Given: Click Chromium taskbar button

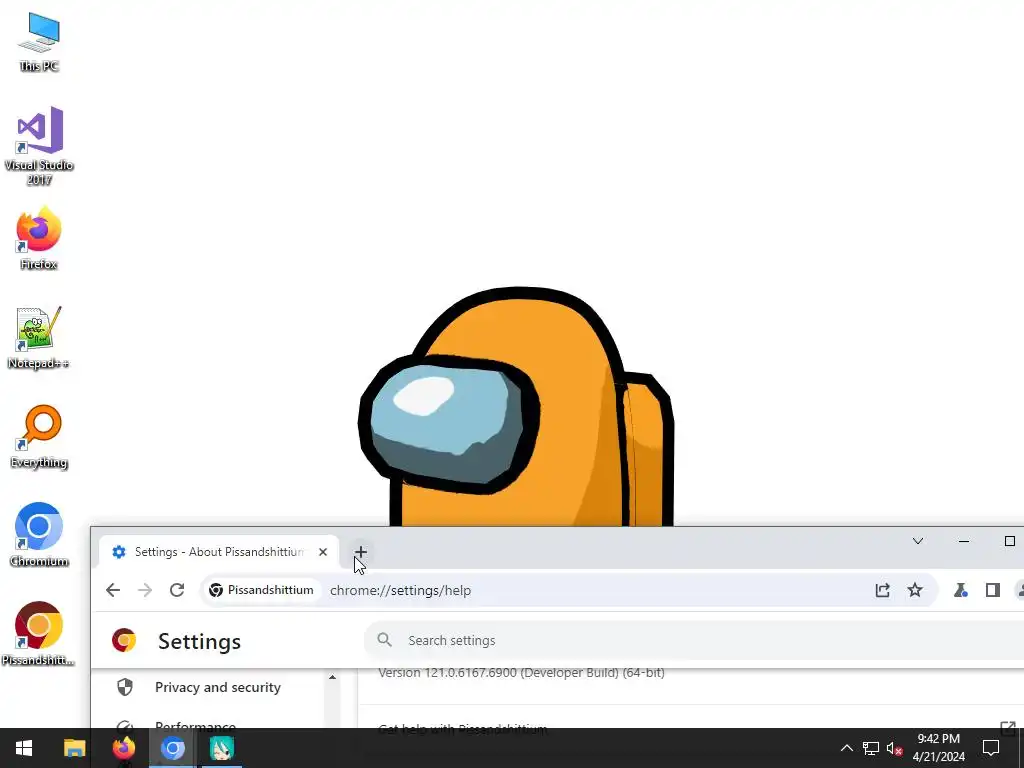Looking at the screenshot, I should [x=172, y=748].
